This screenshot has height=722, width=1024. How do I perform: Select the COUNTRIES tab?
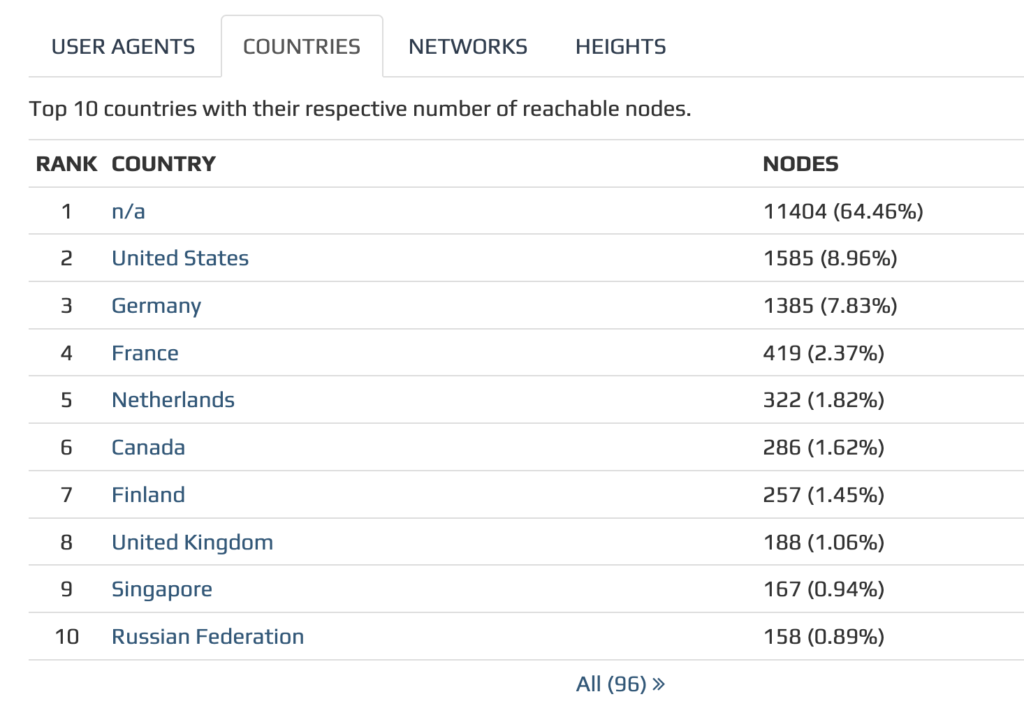click(301, 45)
